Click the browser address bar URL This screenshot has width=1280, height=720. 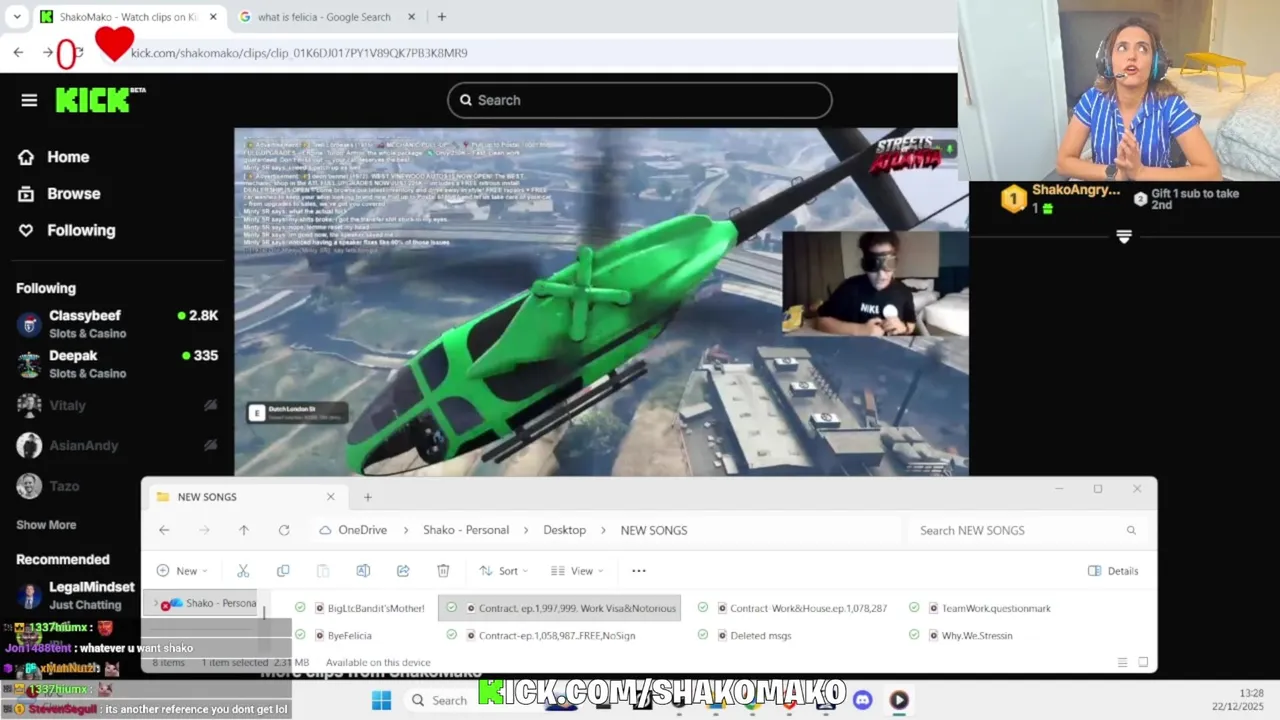click(x=299, y=53)
